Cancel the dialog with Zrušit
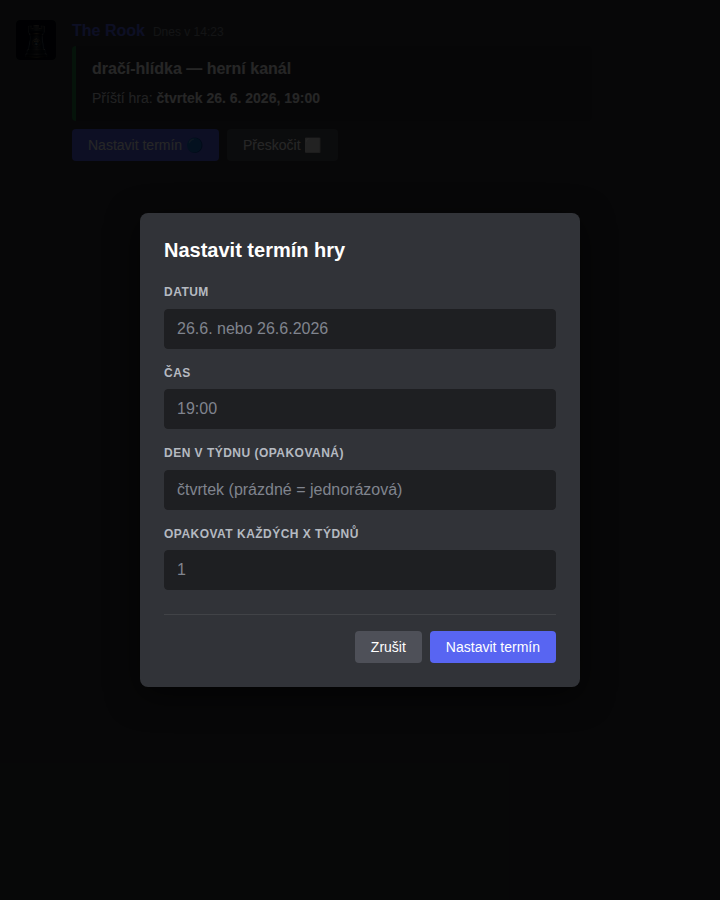The image size is (720, 900). (388, 647)
